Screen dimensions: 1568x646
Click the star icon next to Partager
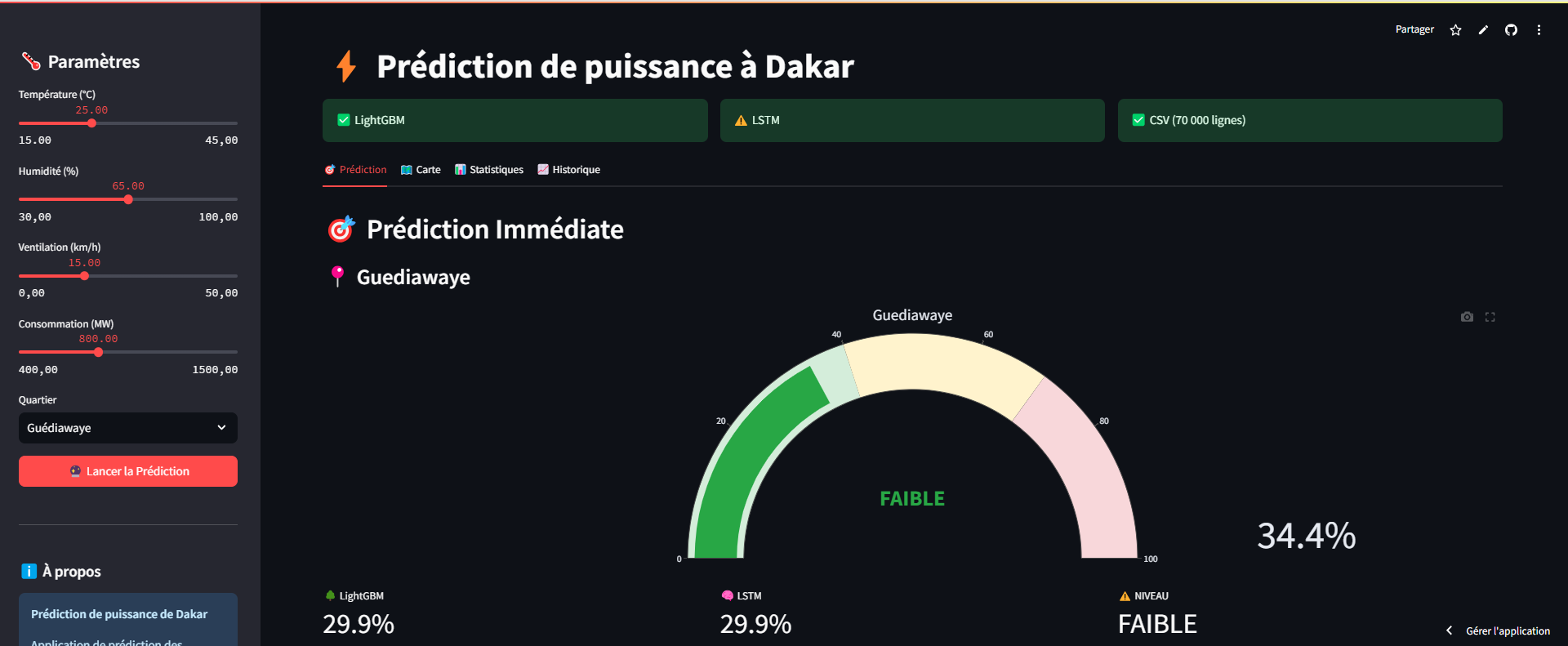click(1455, 29)
